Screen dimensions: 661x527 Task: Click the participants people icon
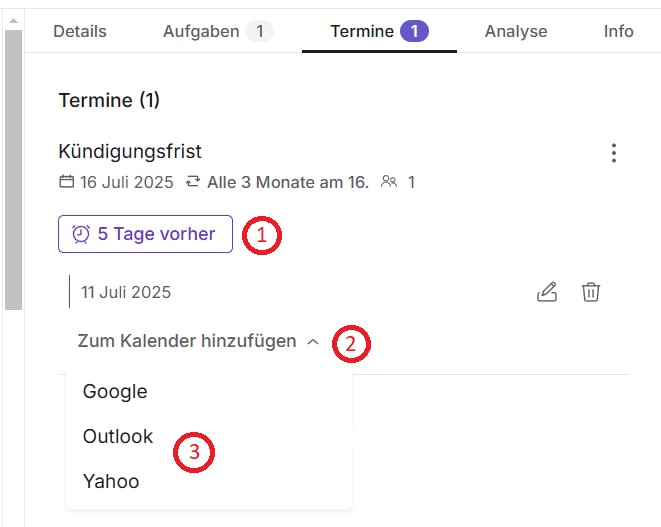click(x=390, y=182)
